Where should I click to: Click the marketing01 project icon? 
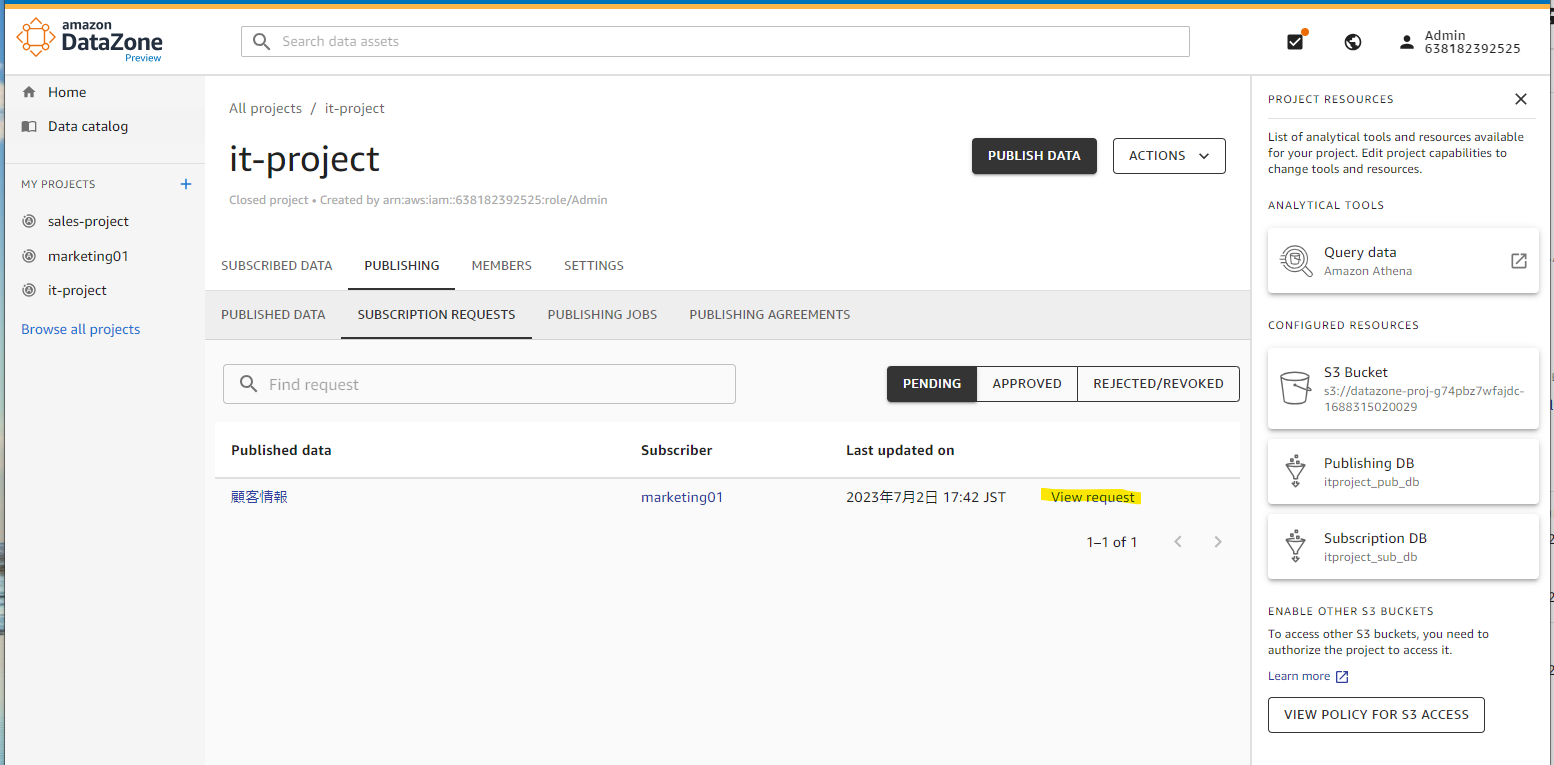coord(29,256)
